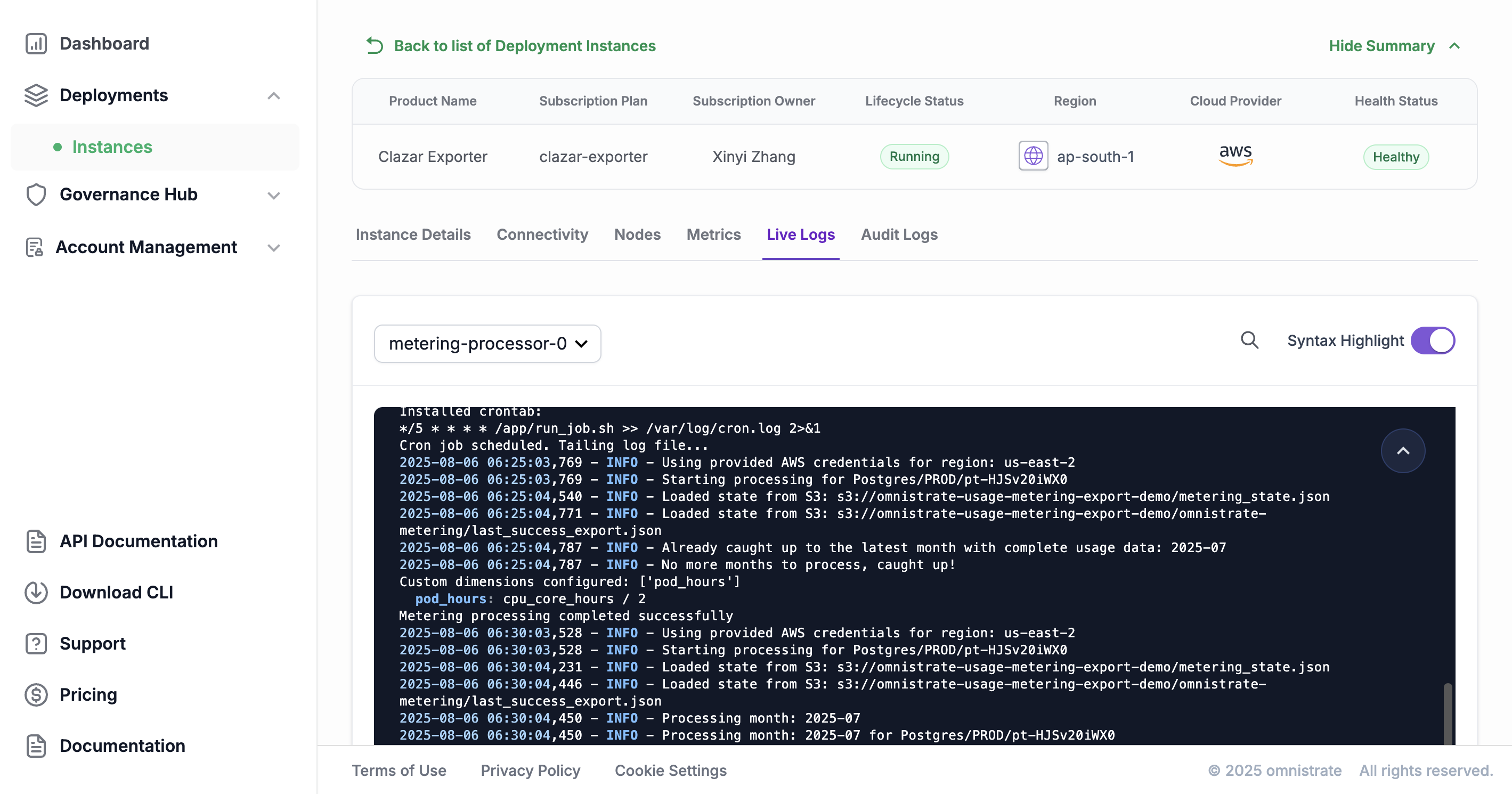Click the Cloud Provider column header
Screen dimensions: 1512x794
pos(1235,100)
